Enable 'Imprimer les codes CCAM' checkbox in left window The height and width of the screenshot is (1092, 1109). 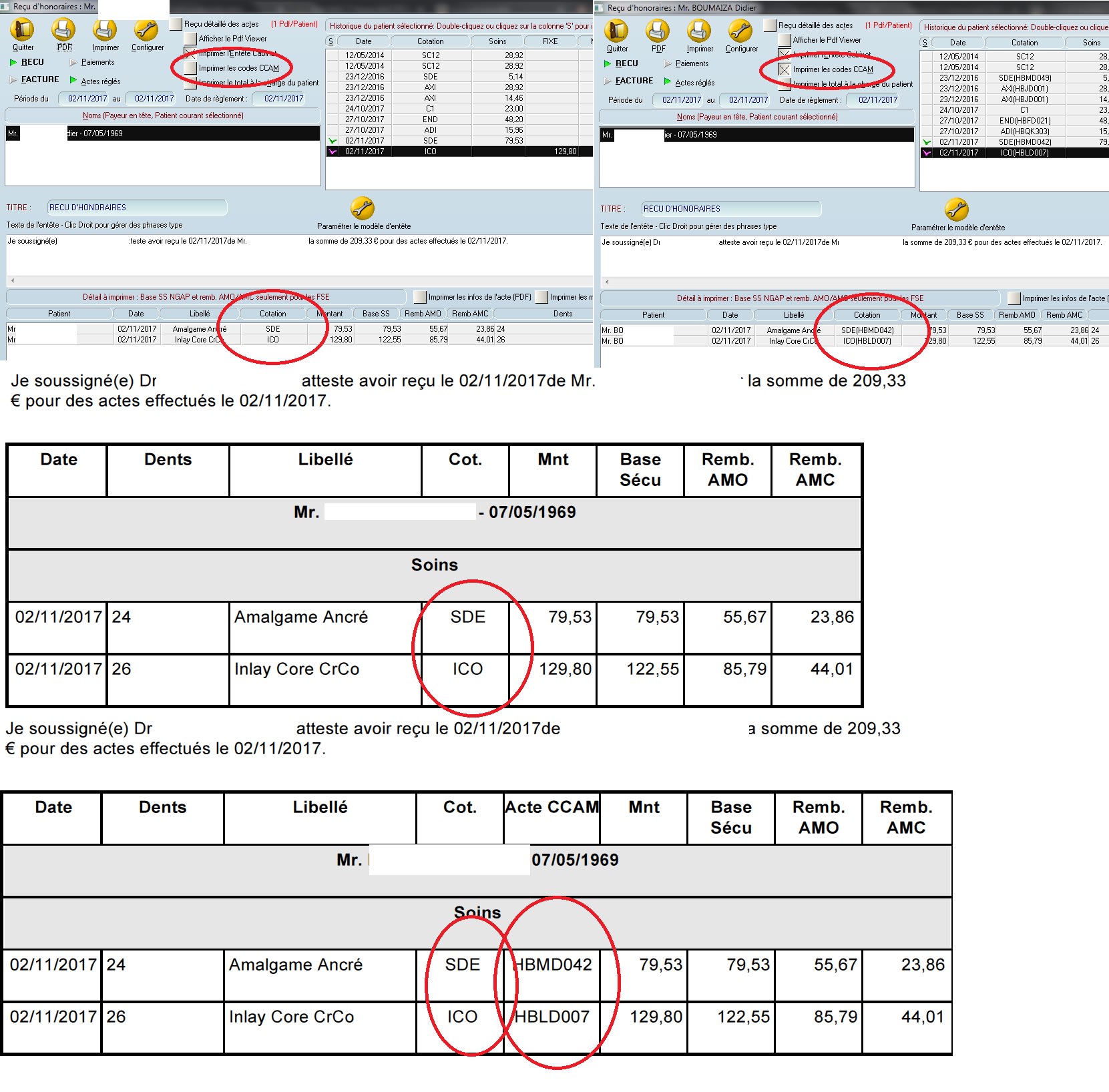[x=190, y=68]
